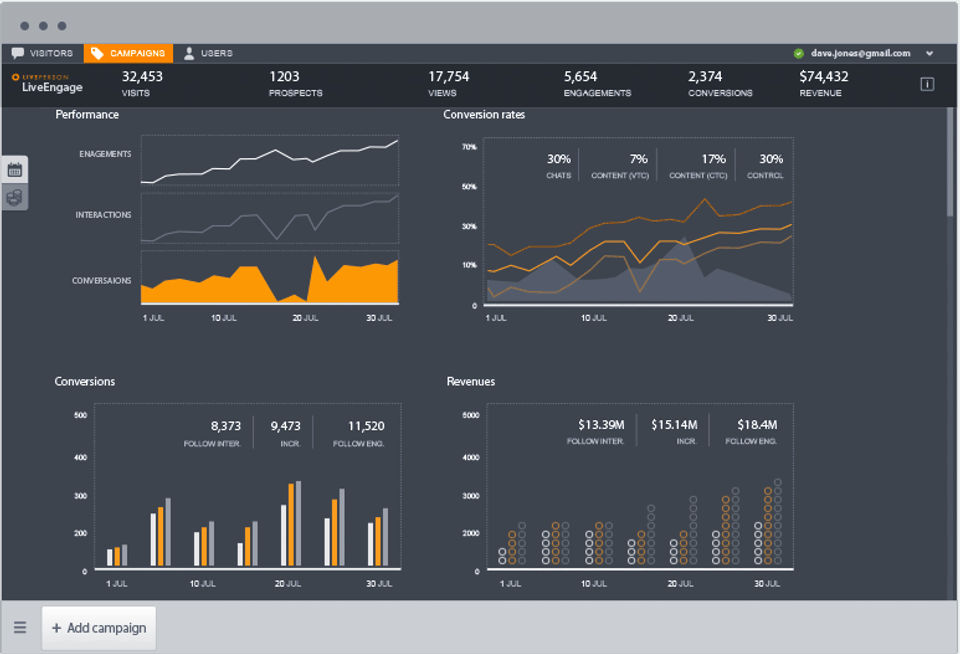Select the 2,374 Conversions metric
The image size is (960, 654).
pyautogui.click(x=720, y=84)
